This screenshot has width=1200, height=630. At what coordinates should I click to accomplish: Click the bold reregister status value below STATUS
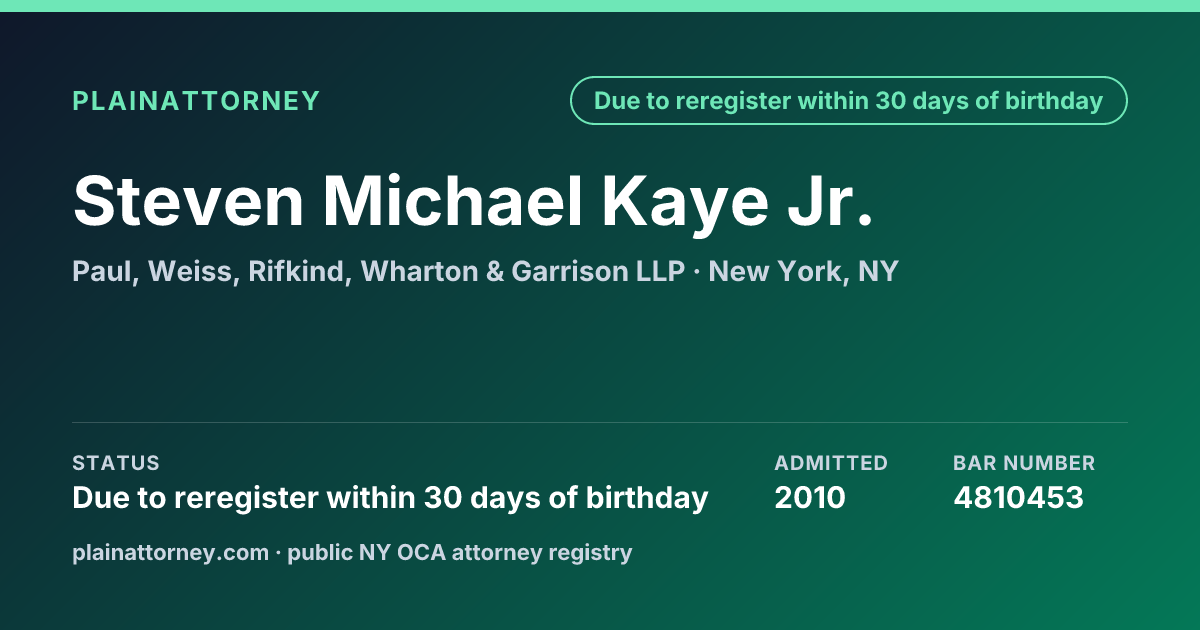click(x=390, y=498)
